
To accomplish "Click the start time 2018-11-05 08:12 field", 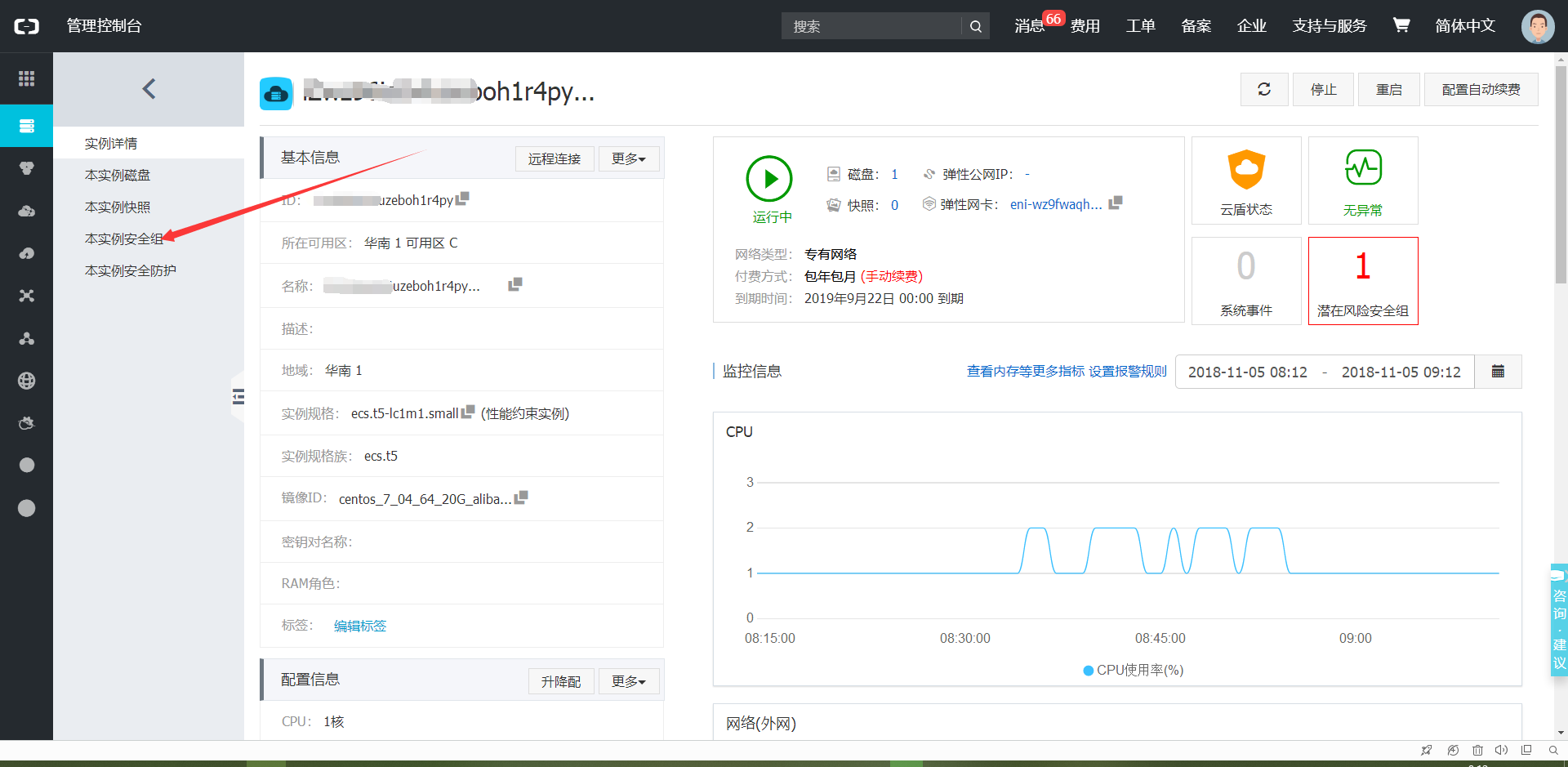I will (1247, 372).
